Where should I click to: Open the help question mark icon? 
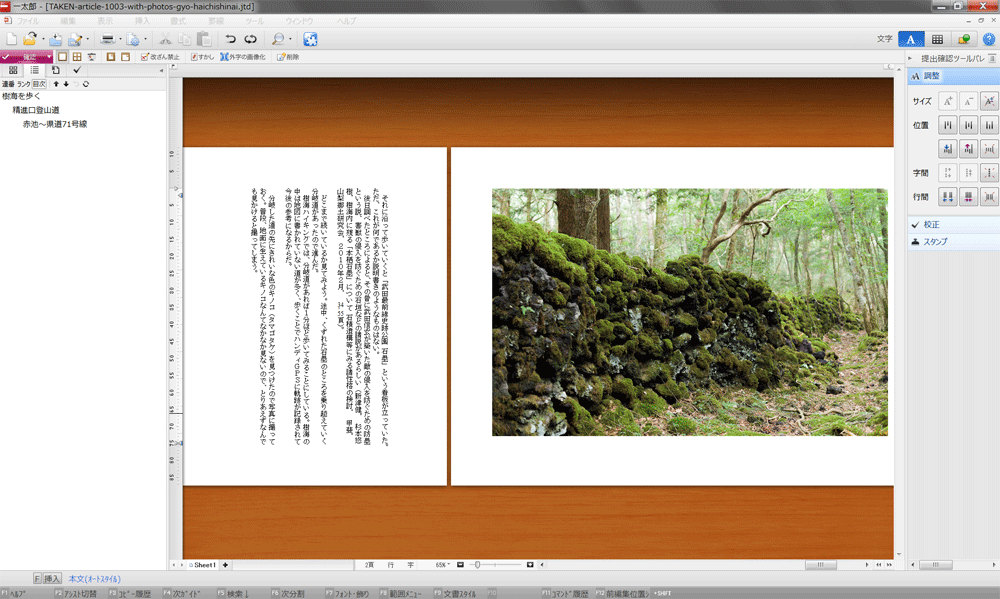tap(988, 39)
